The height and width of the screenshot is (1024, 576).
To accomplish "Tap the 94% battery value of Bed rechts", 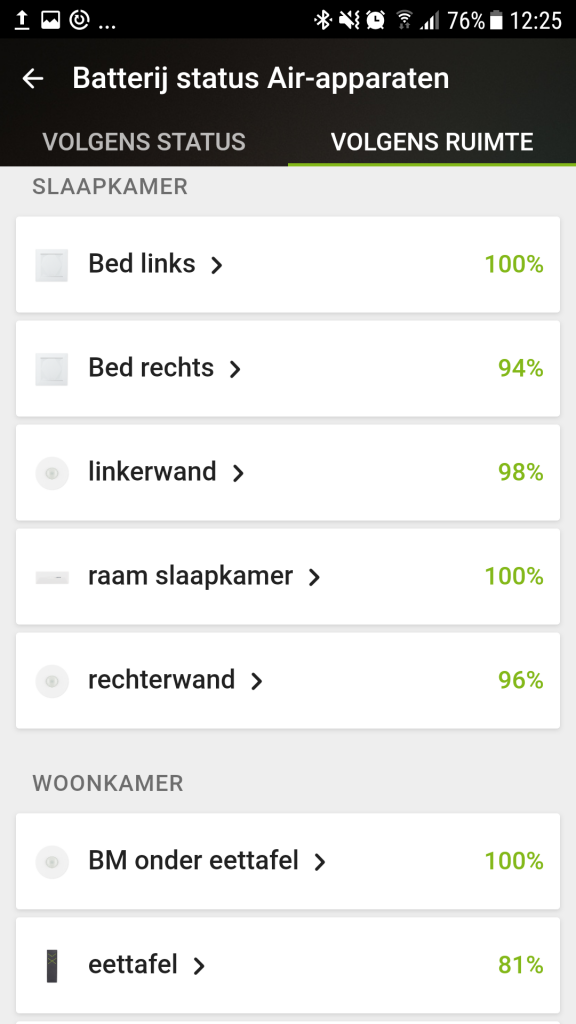I will pos(519,368).
